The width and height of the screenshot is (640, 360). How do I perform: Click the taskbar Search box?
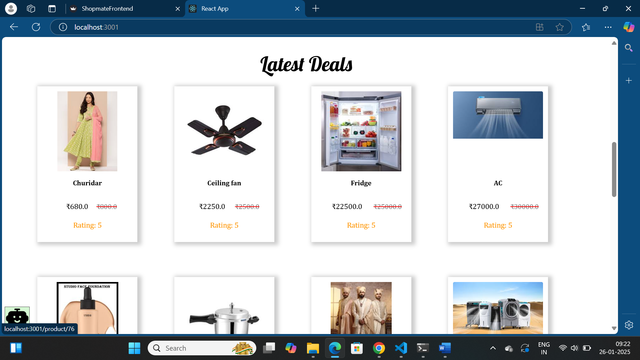pos(202,348)
